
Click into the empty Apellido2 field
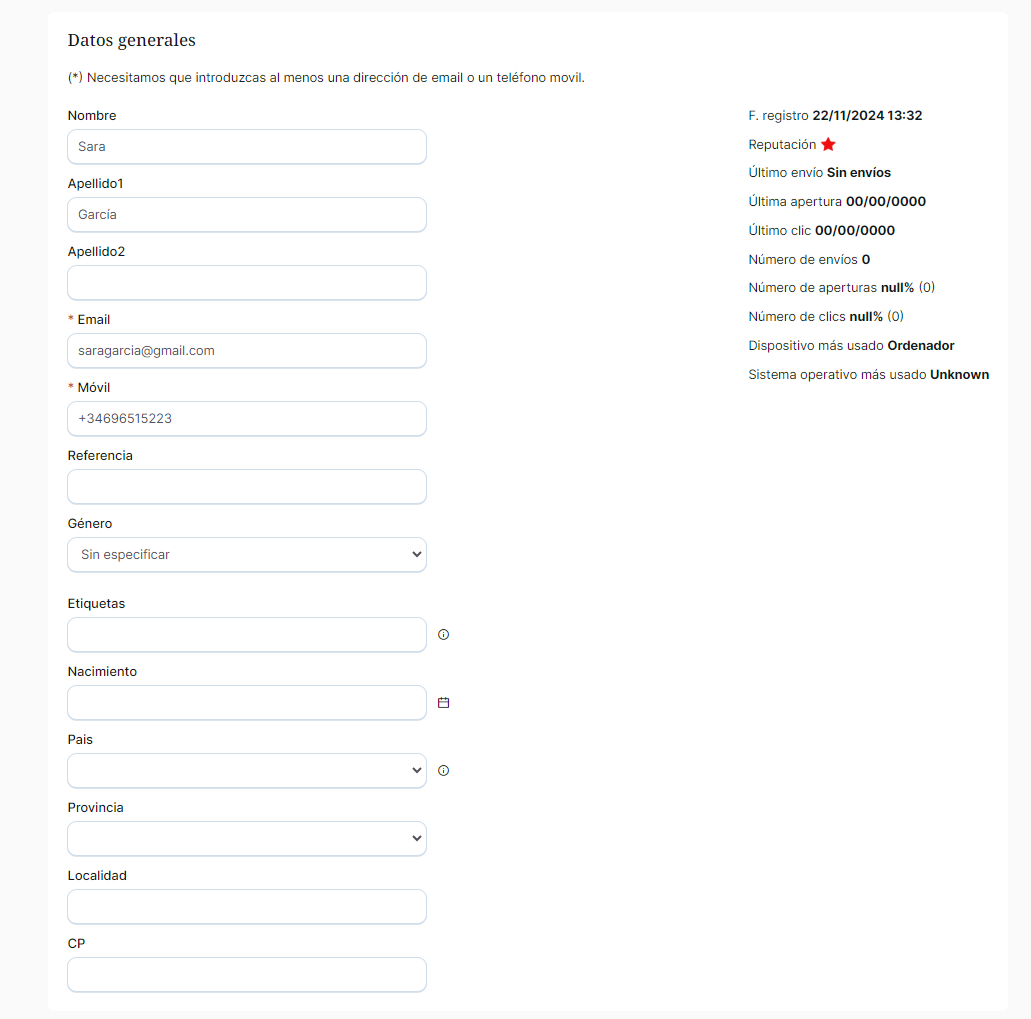(247, 283)
